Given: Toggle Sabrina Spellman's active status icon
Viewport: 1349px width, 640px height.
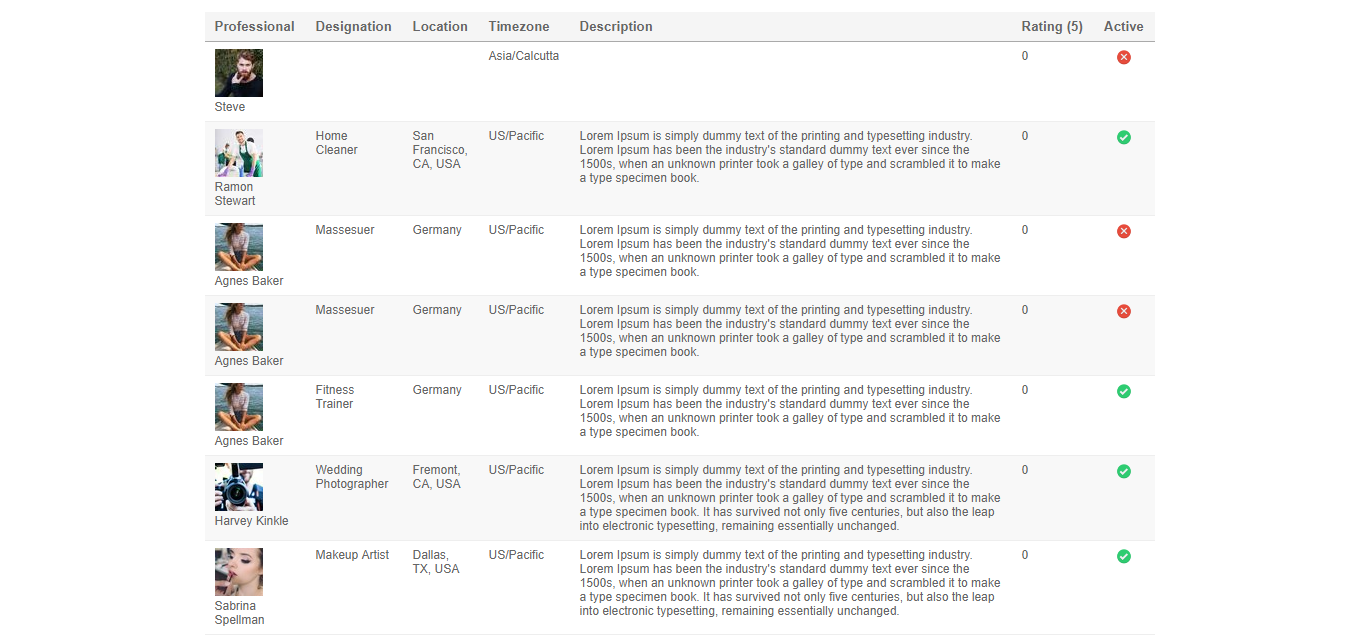Looking at the screenshot, I should point(1123,556).
